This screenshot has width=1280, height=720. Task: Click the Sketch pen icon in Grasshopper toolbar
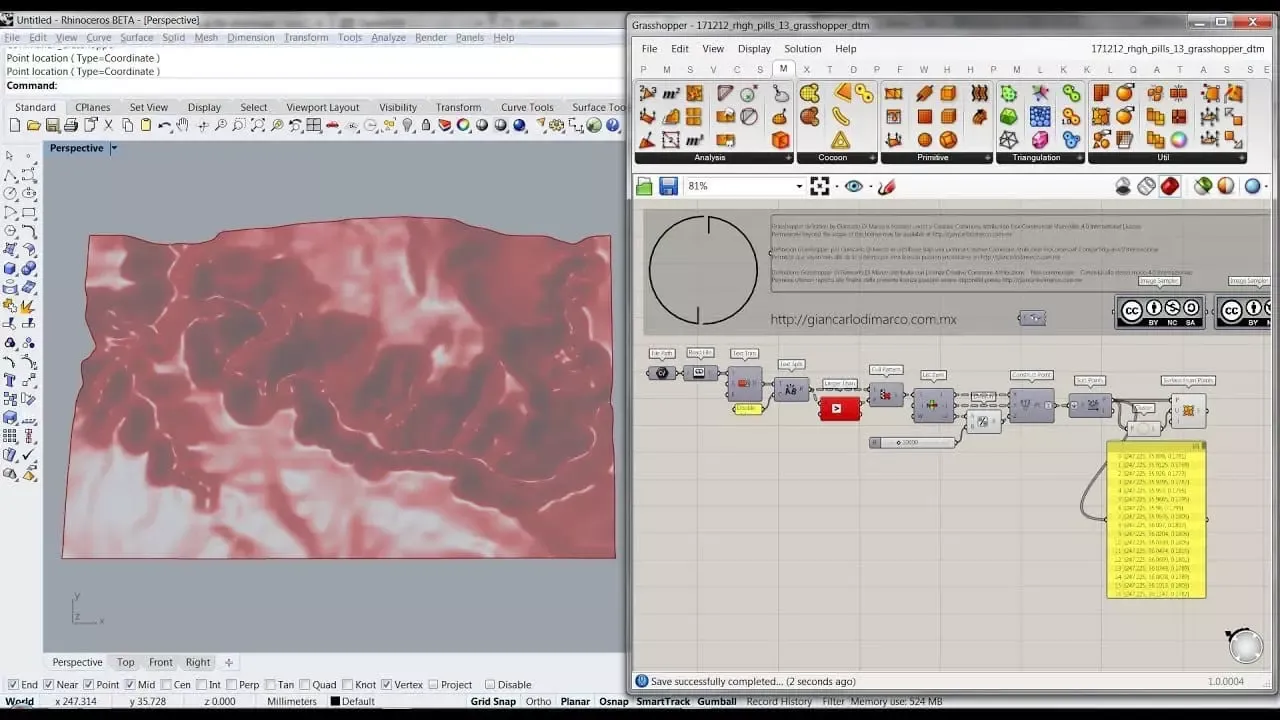[x=886, y=186]
